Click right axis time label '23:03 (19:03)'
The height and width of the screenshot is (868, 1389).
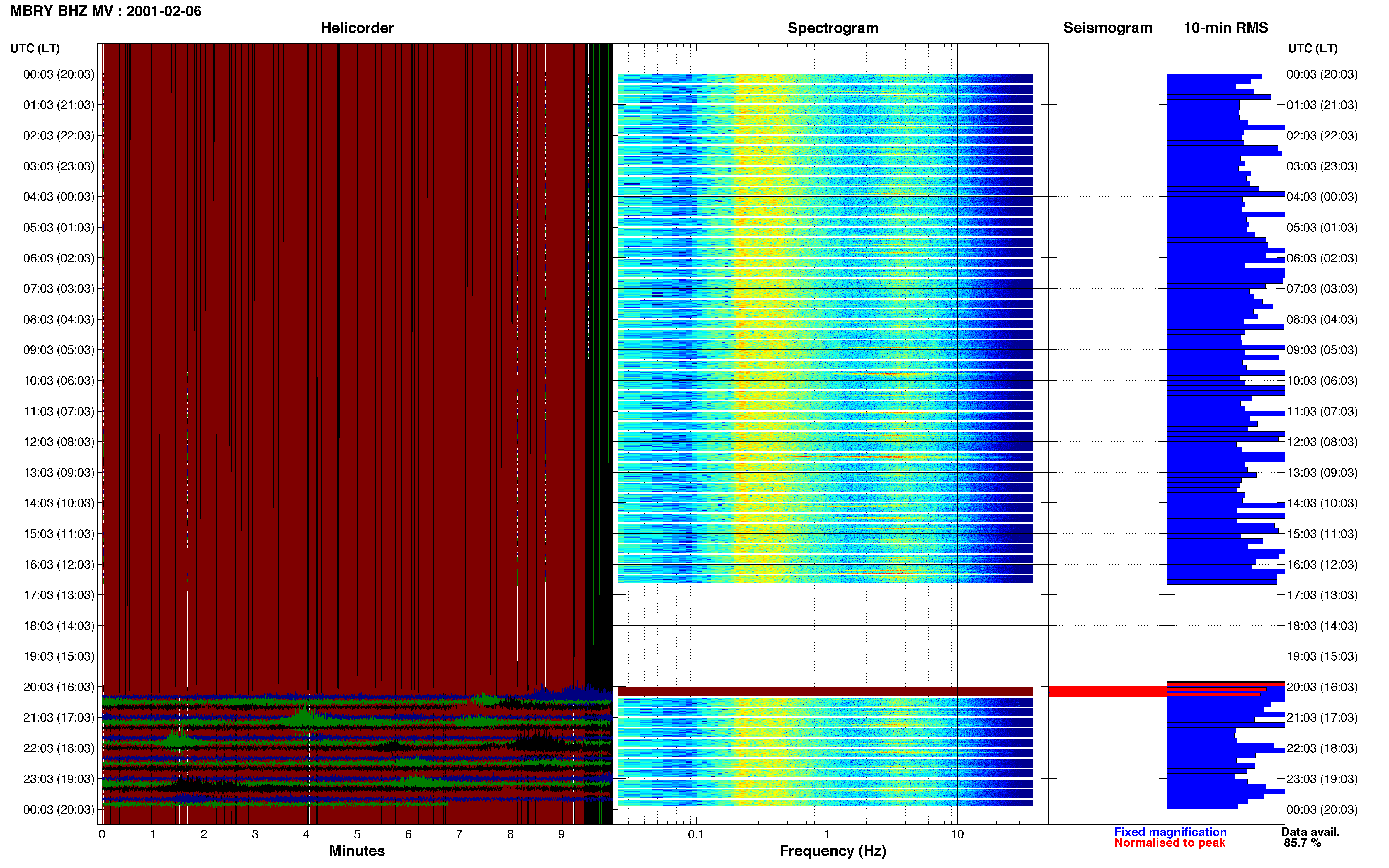click(1322, 779)
